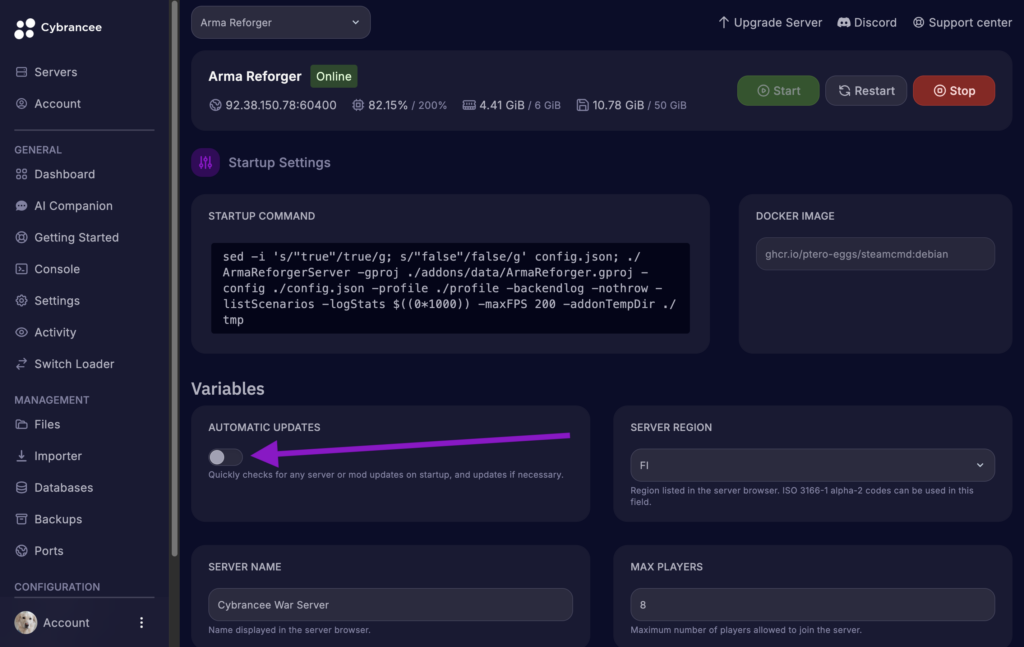
Task: Click the disk icon beside 10.78 GiB
Action: [x=582, y=104]
